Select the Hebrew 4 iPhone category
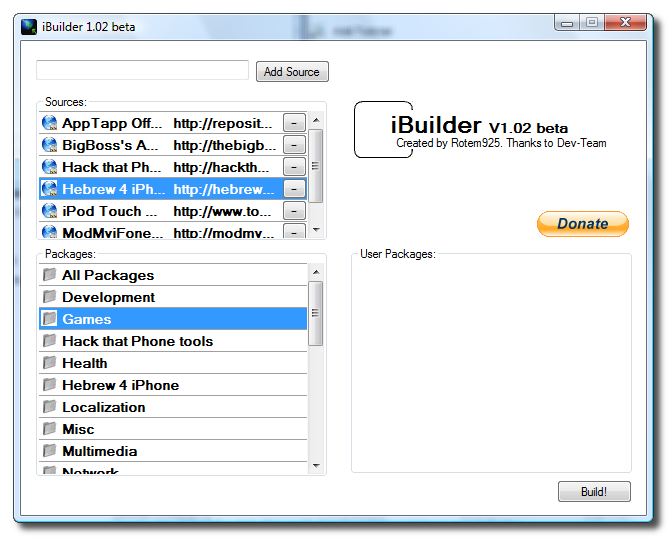 coord(173,385)
